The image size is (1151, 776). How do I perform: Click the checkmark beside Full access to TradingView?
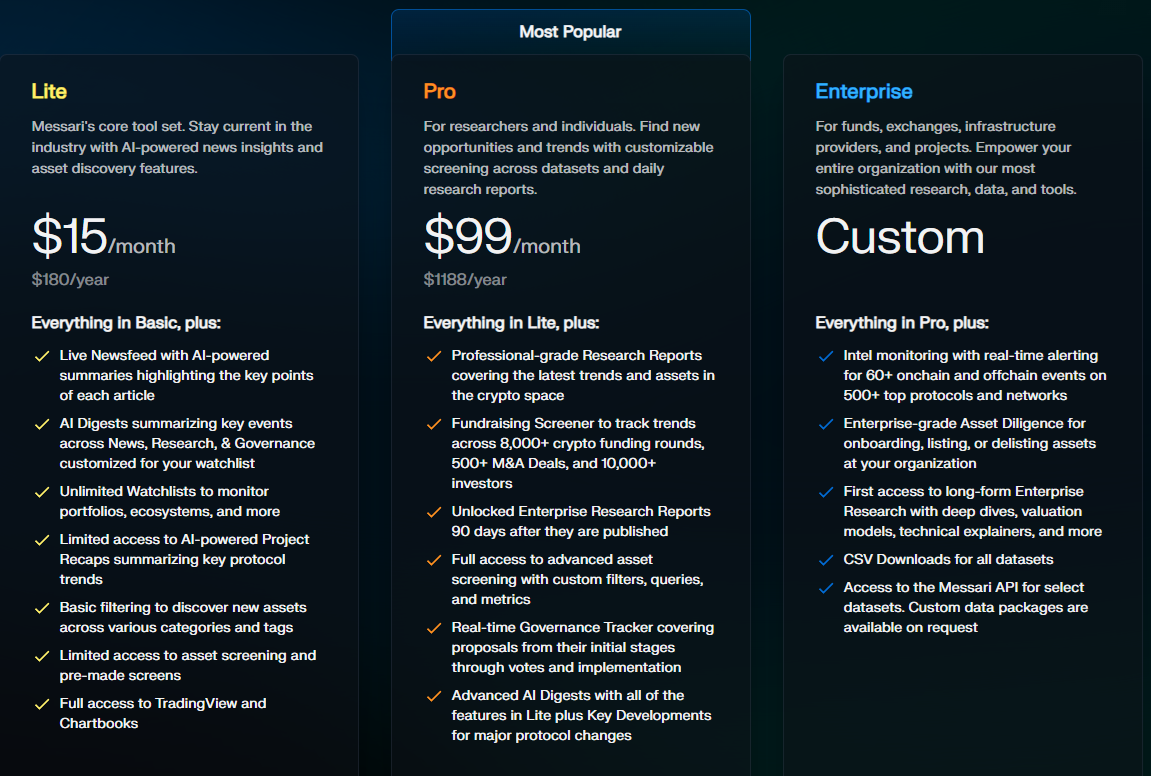(41, 704)
